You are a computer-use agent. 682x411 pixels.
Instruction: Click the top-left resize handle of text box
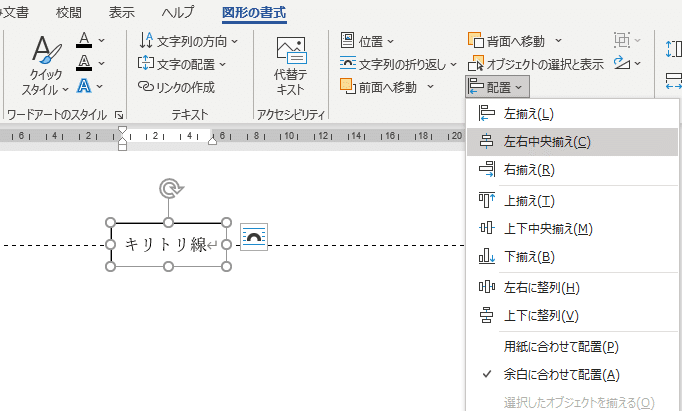(x=110, y=223)
